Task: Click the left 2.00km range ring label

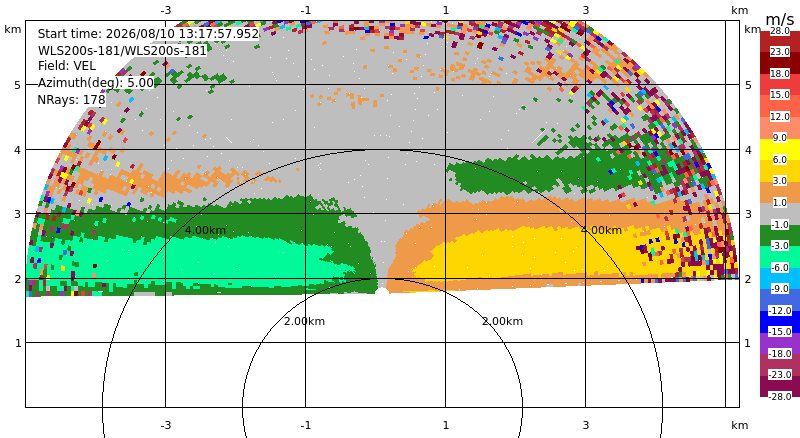Action: [305, 321]
